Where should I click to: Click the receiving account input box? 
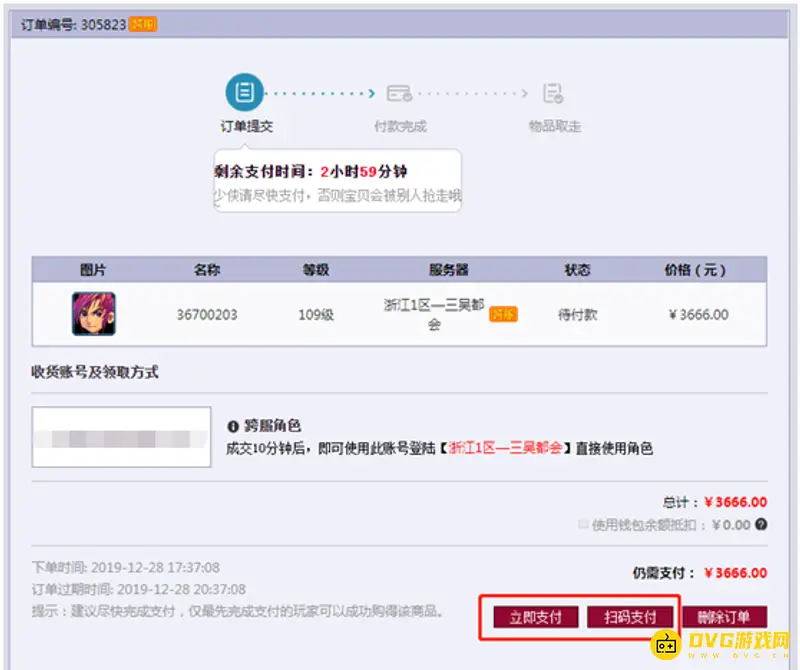tap(121, 437)
